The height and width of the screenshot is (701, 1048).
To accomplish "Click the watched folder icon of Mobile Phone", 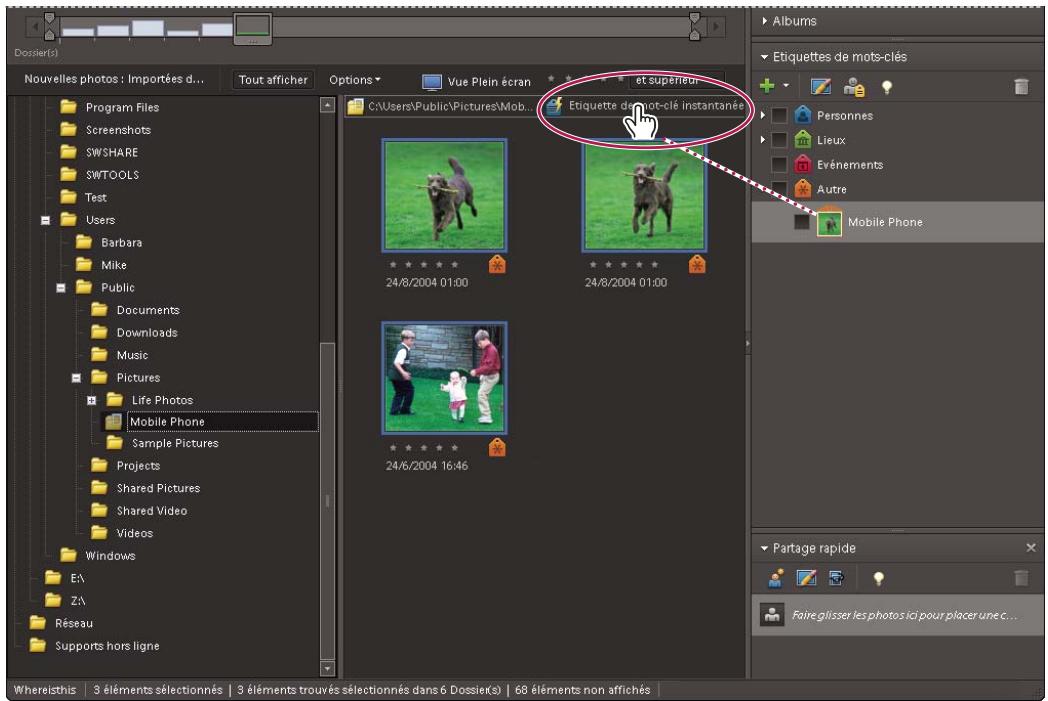I will pos(113,422).
